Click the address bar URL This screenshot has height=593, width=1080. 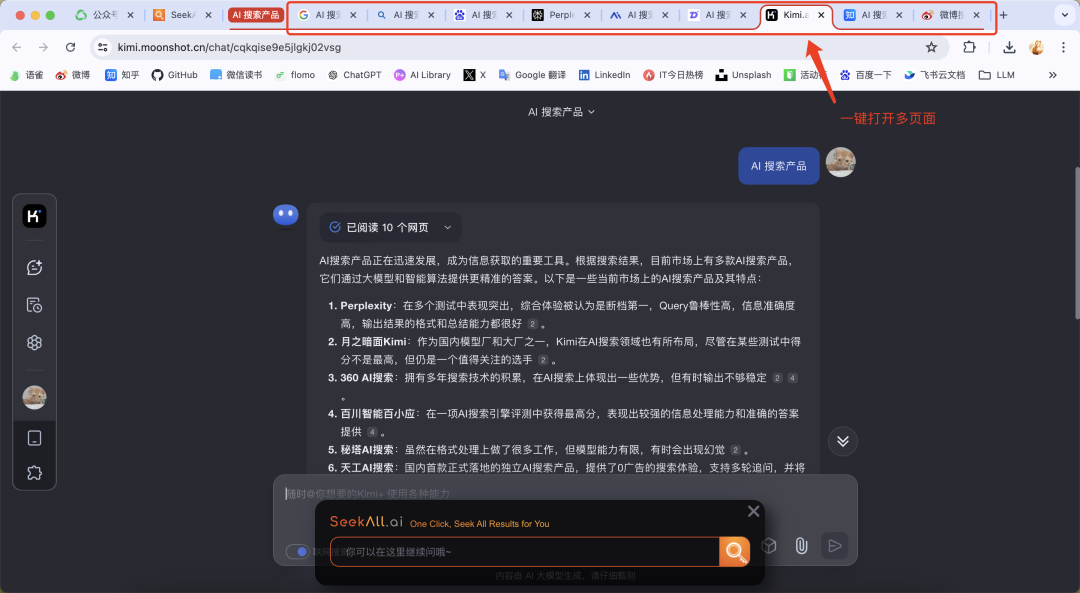click(229, 47)
